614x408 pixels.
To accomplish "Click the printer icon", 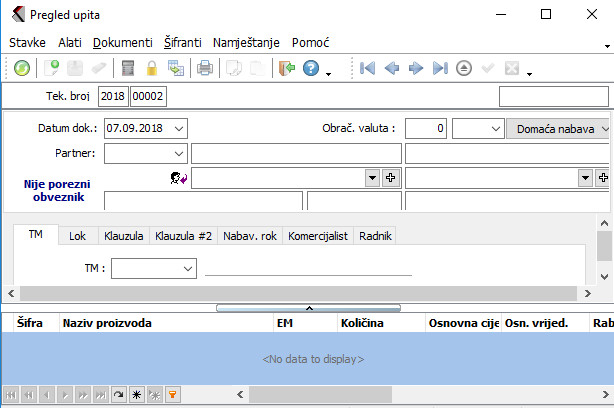I will 205,69.
